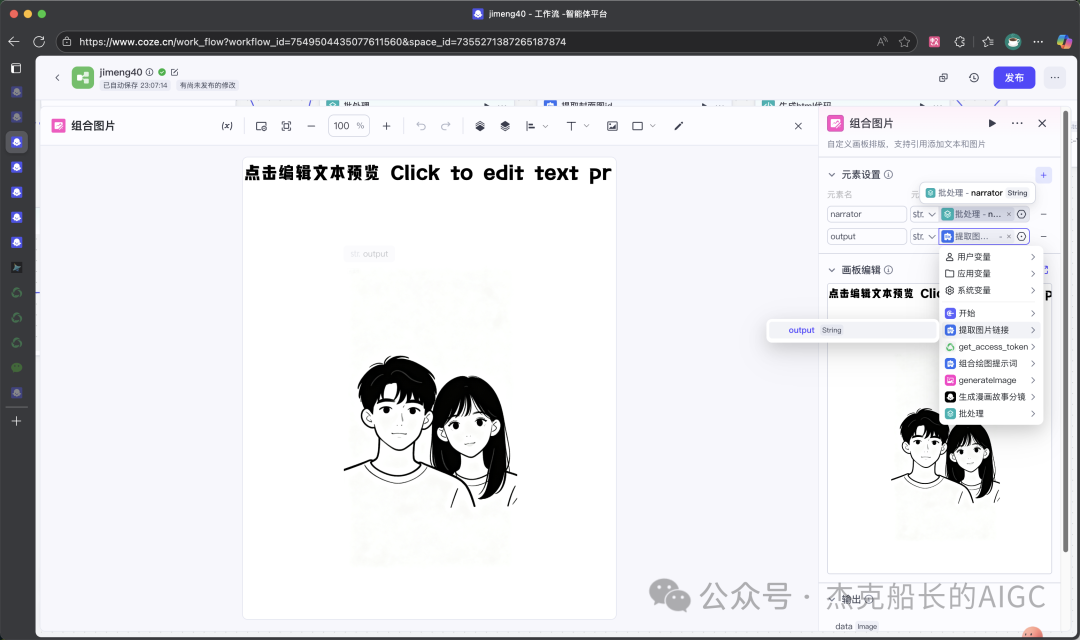Screen dimensions: 1080x640
Task: Add a new item in browser sidebar
Action: click(17, 421)
